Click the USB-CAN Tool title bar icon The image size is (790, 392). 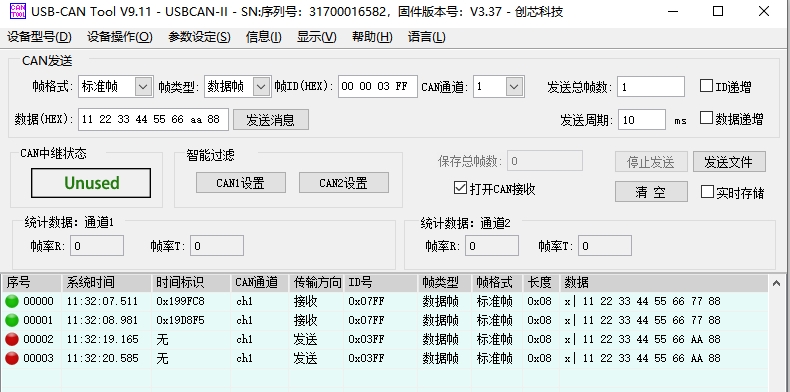click(x=18, y=11)
